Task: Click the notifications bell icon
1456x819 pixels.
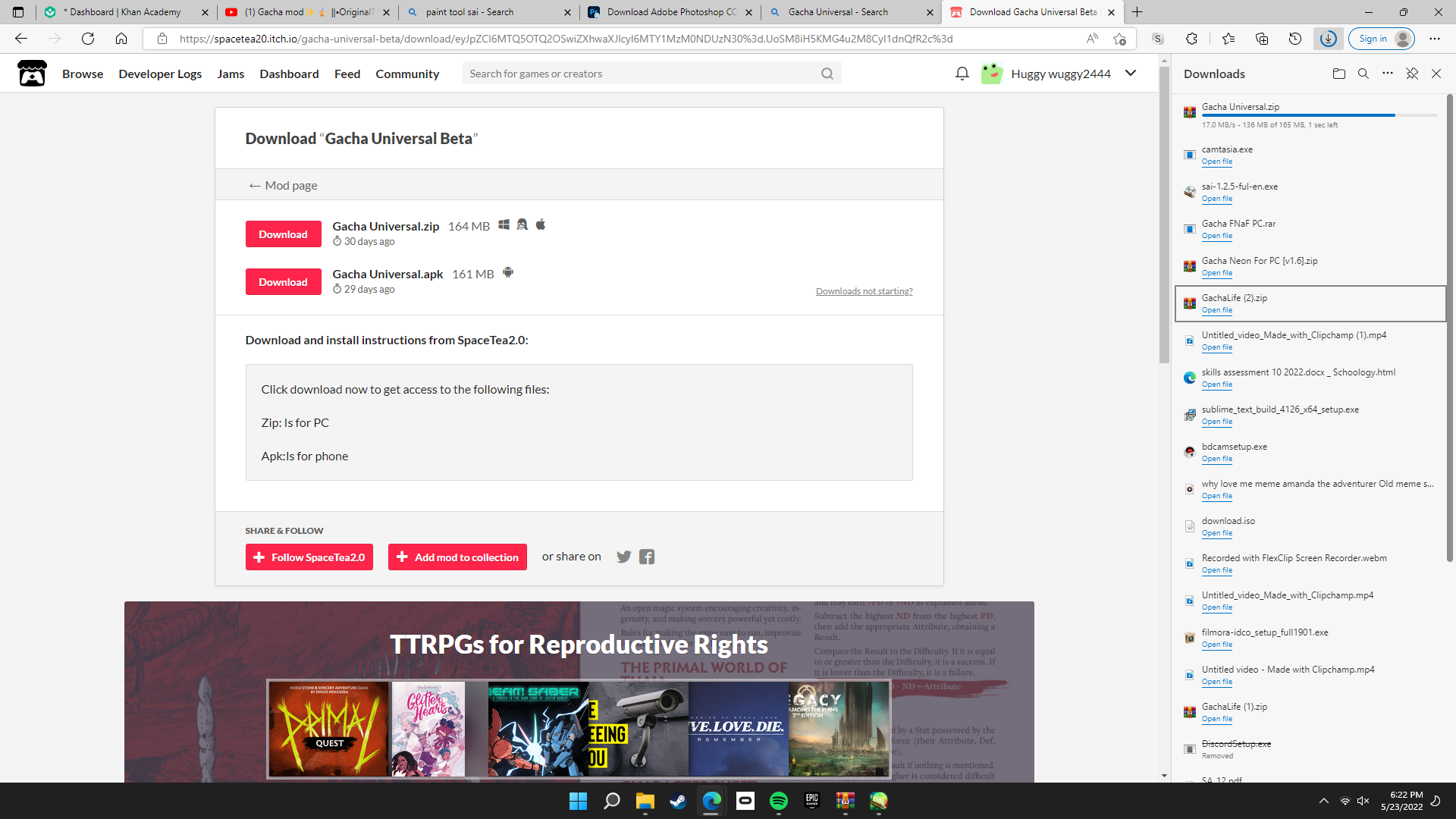Action: (962, 73)
